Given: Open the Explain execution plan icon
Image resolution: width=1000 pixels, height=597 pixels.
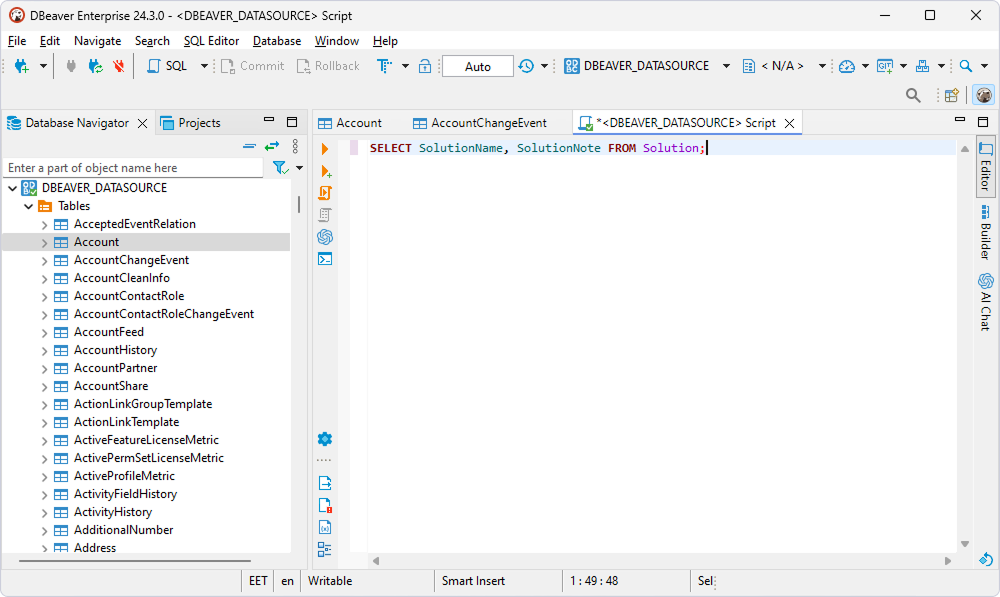Looking at the screenshot, I should coord(325,214).
